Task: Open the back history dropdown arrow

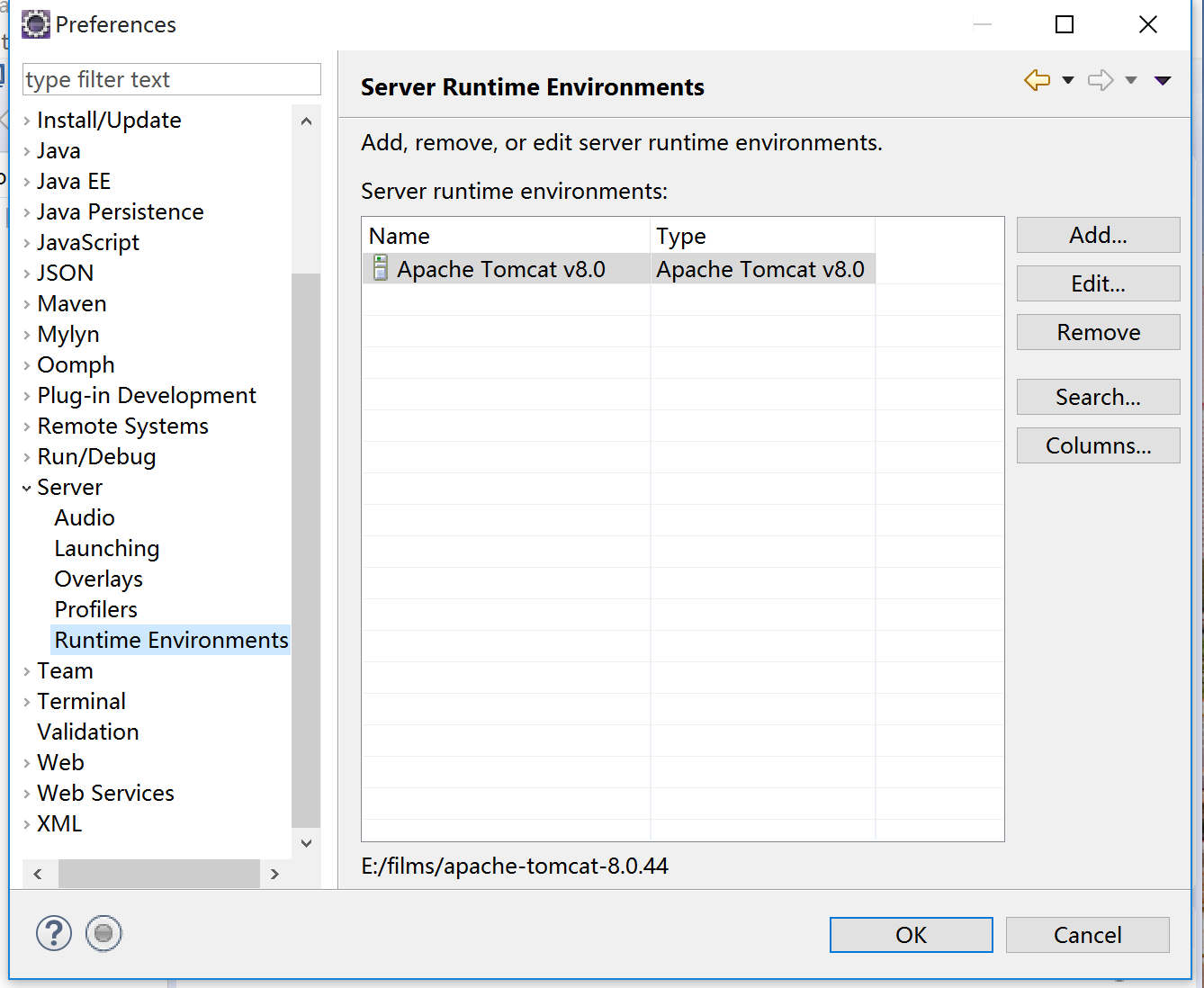Action: coord(1068,80)
